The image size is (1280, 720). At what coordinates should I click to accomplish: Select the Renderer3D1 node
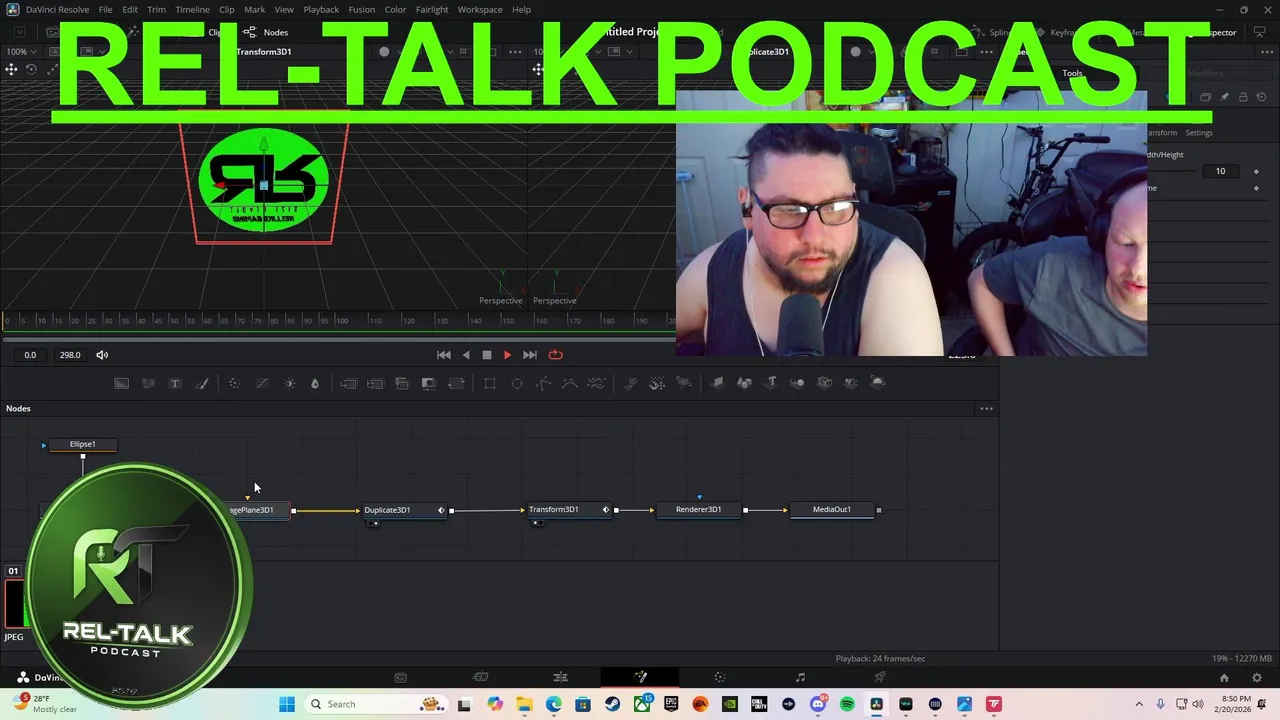[698, 510]
